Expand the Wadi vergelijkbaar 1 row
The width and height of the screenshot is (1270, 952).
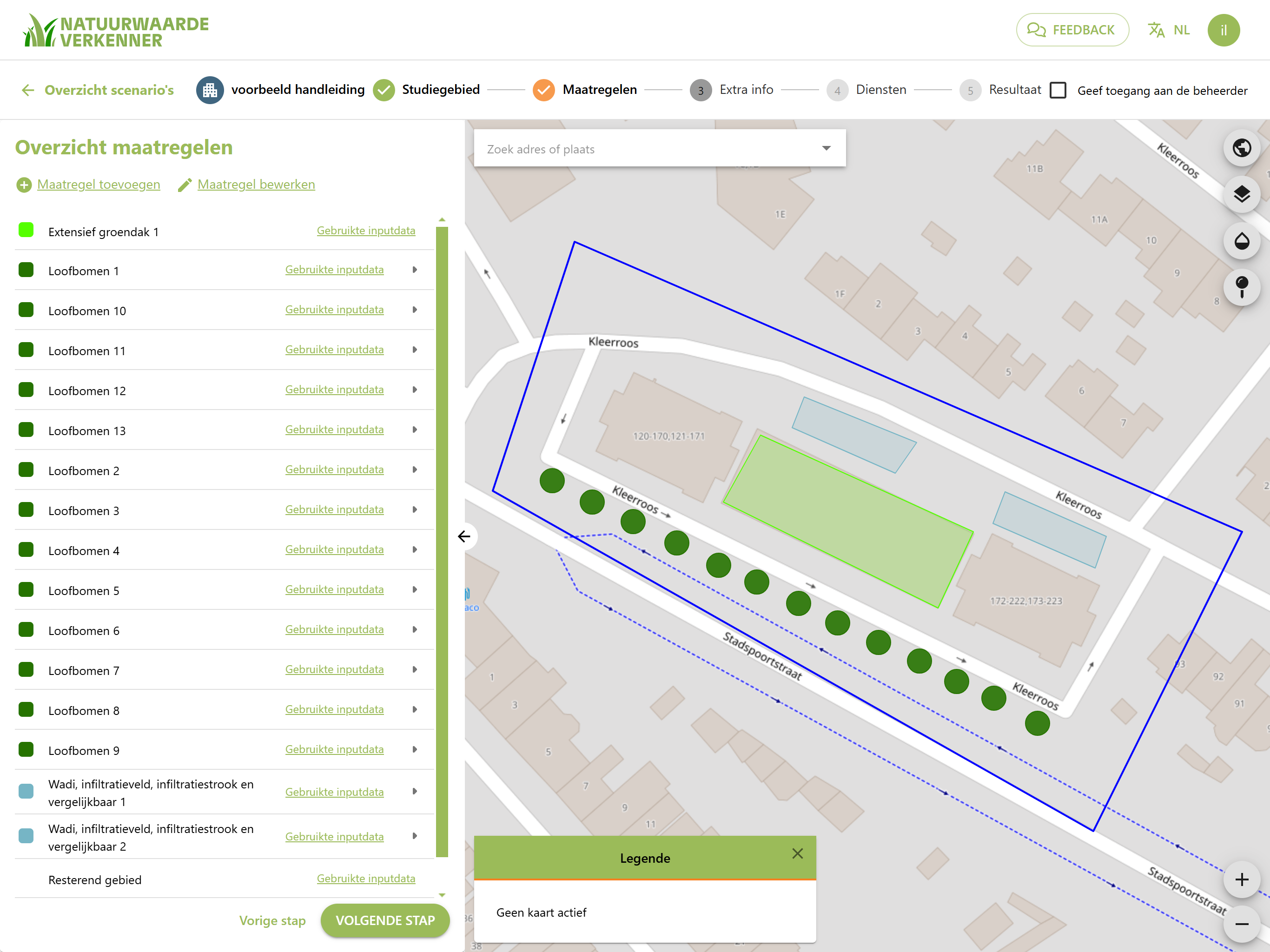(415, 791)
